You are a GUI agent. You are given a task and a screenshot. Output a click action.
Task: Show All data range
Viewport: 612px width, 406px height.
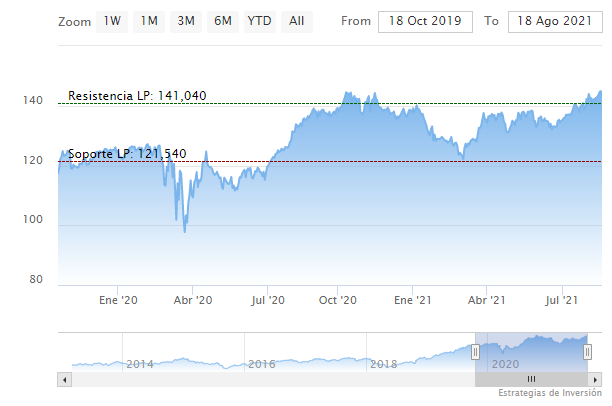click(x=296, y=21)
